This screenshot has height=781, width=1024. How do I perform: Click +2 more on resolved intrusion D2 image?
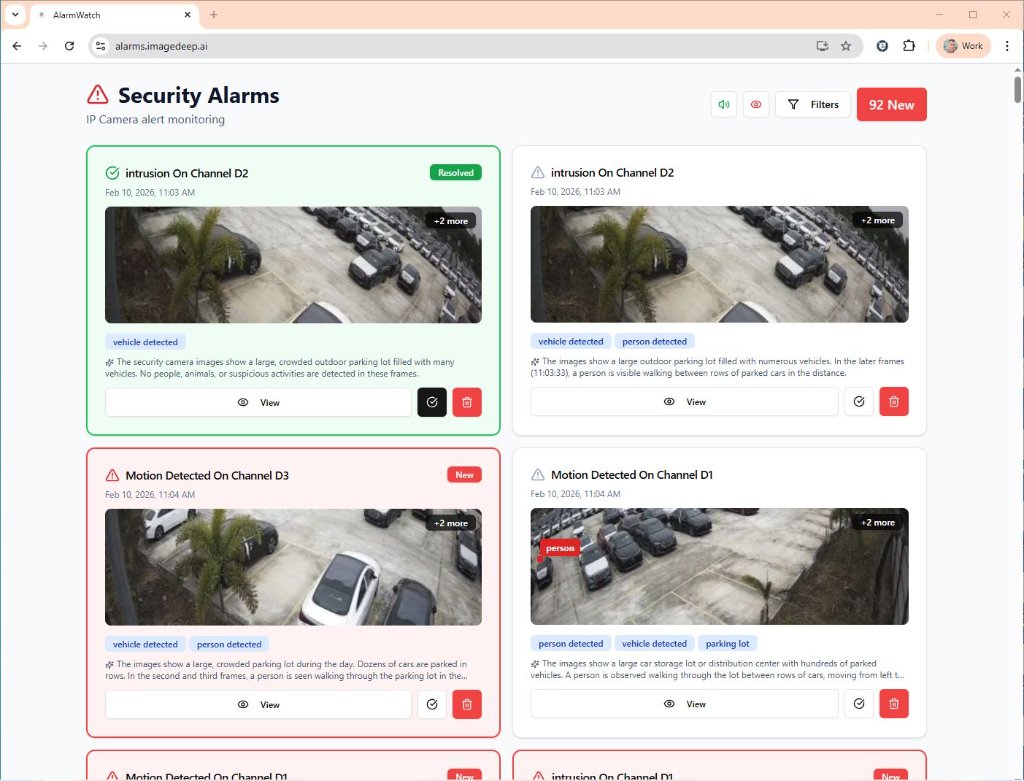click(x=451, y=221)
